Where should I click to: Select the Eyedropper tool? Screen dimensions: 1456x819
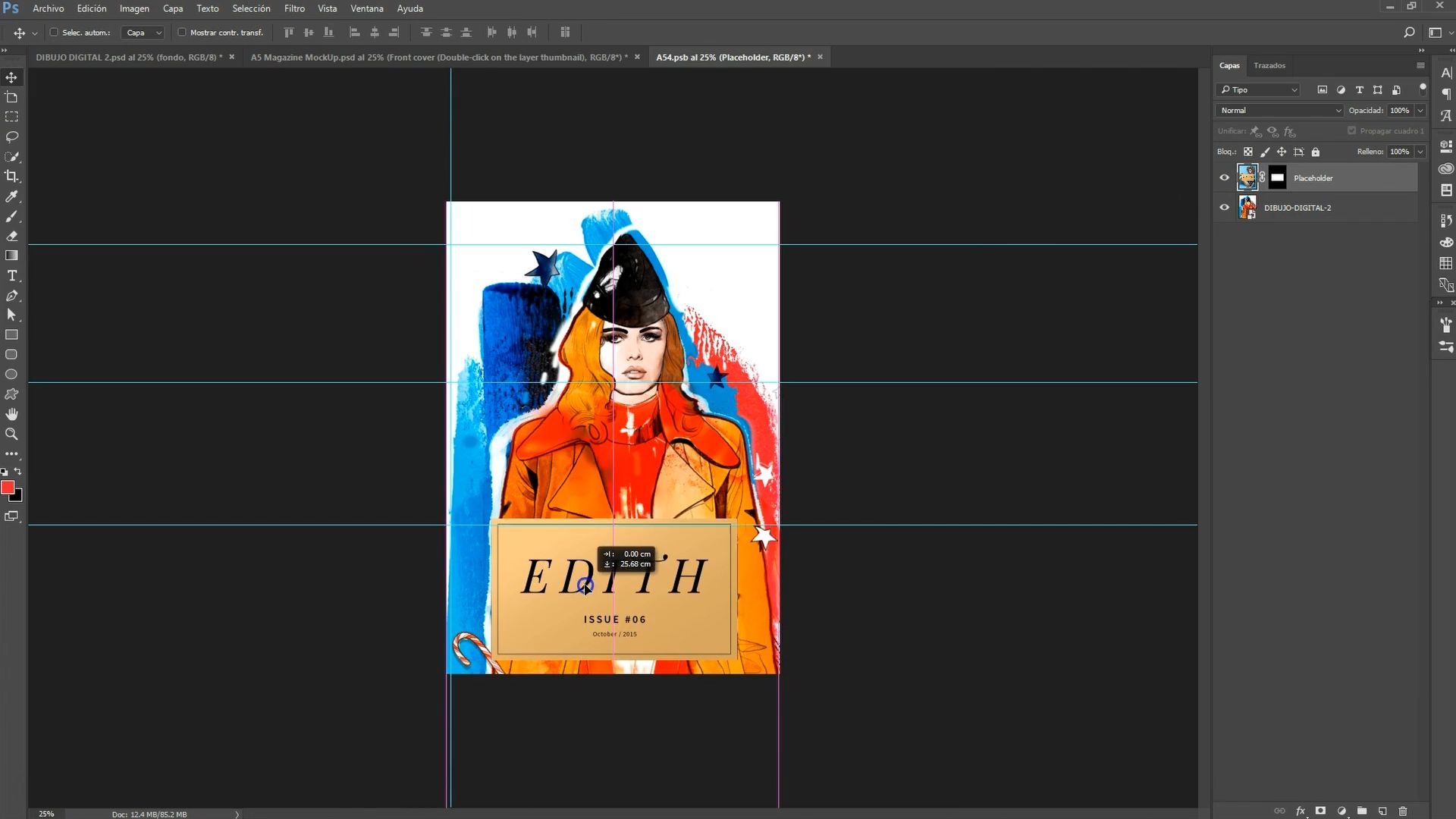tap(11, 196)
